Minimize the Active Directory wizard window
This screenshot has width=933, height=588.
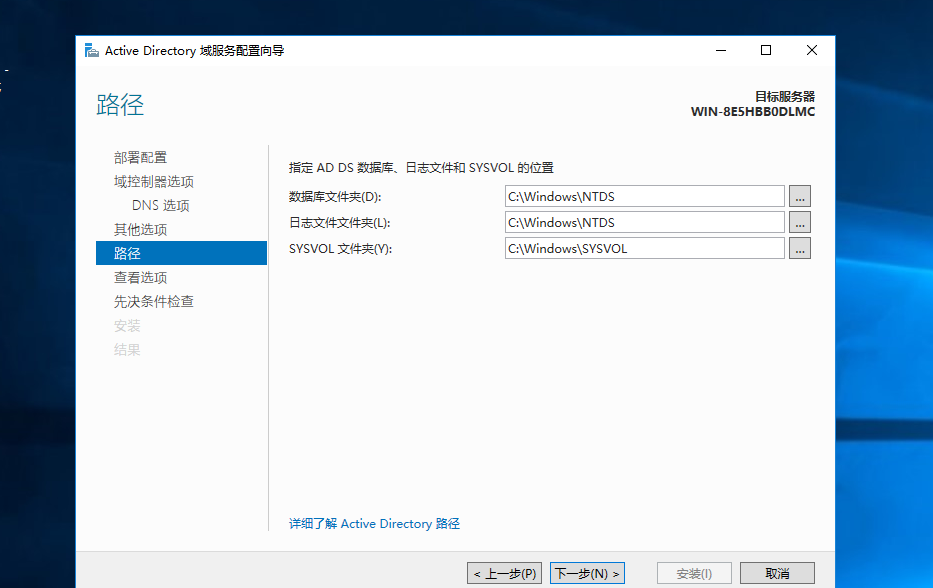721,51
